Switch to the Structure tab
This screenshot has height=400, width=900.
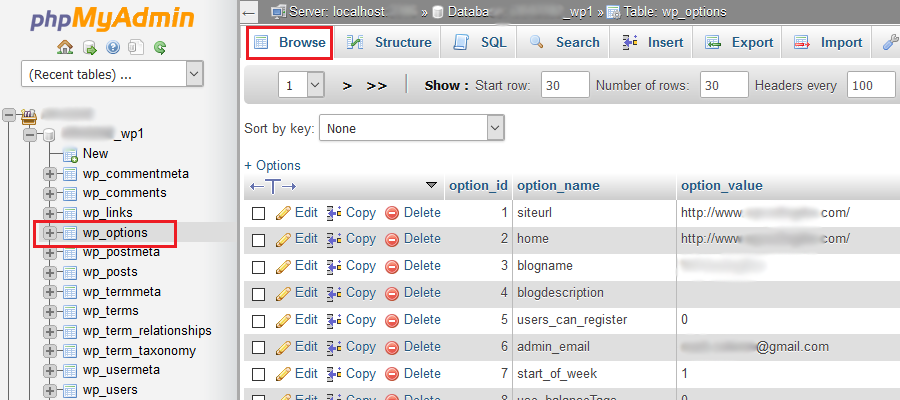388,42
